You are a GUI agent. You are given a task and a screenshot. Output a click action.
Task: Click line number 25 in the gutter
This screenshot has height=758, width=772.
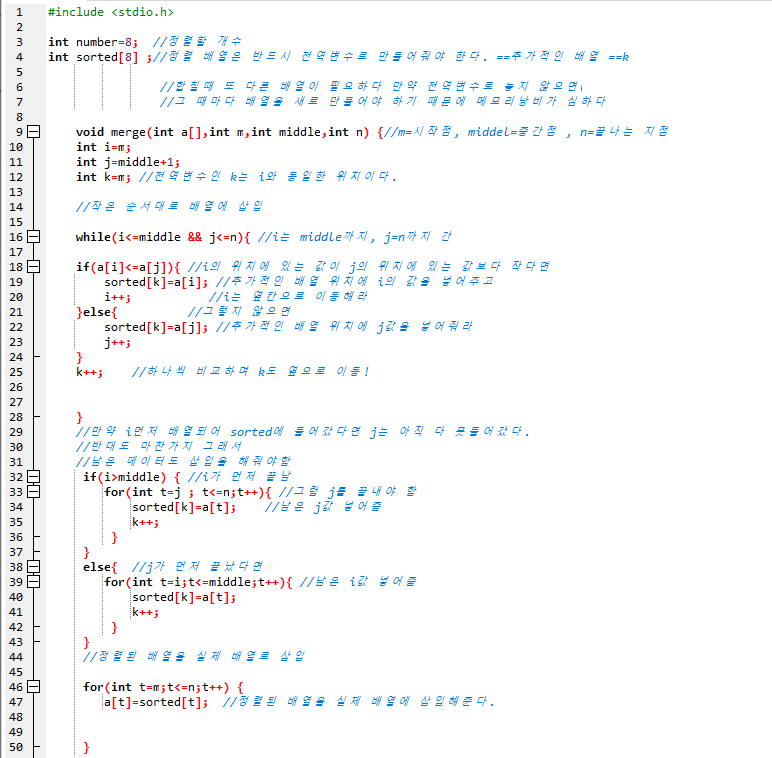[16, 372]
